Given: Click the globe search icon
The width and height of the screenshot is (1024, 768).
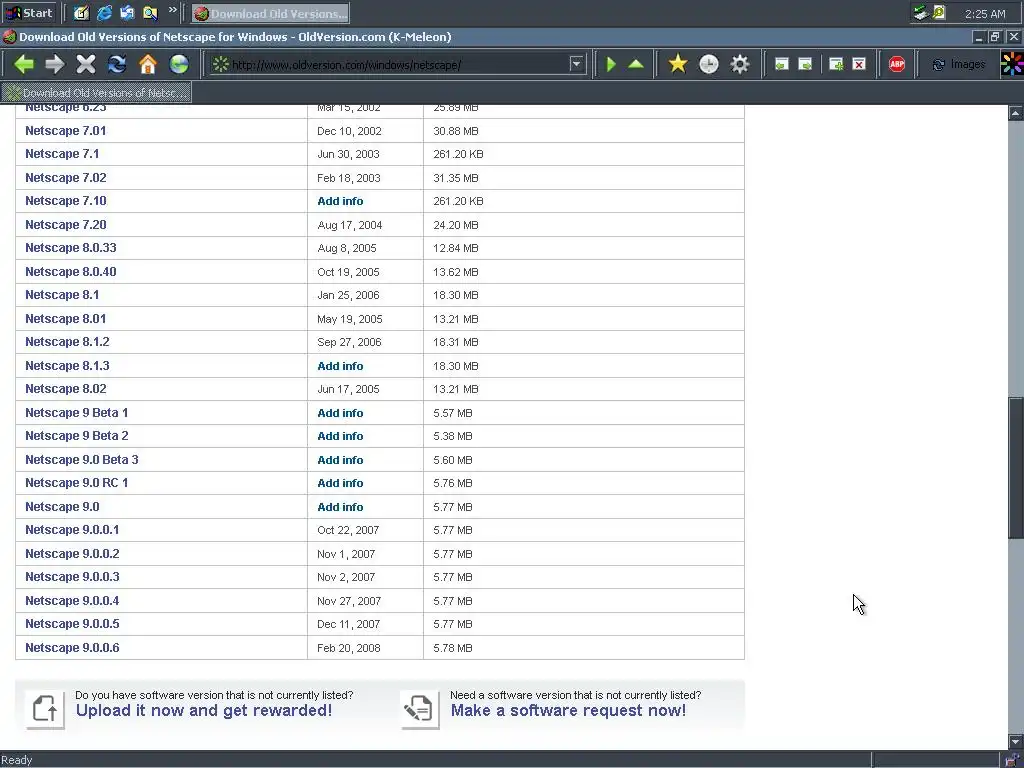Looking at the screenshot, I should tap(179, 64).
